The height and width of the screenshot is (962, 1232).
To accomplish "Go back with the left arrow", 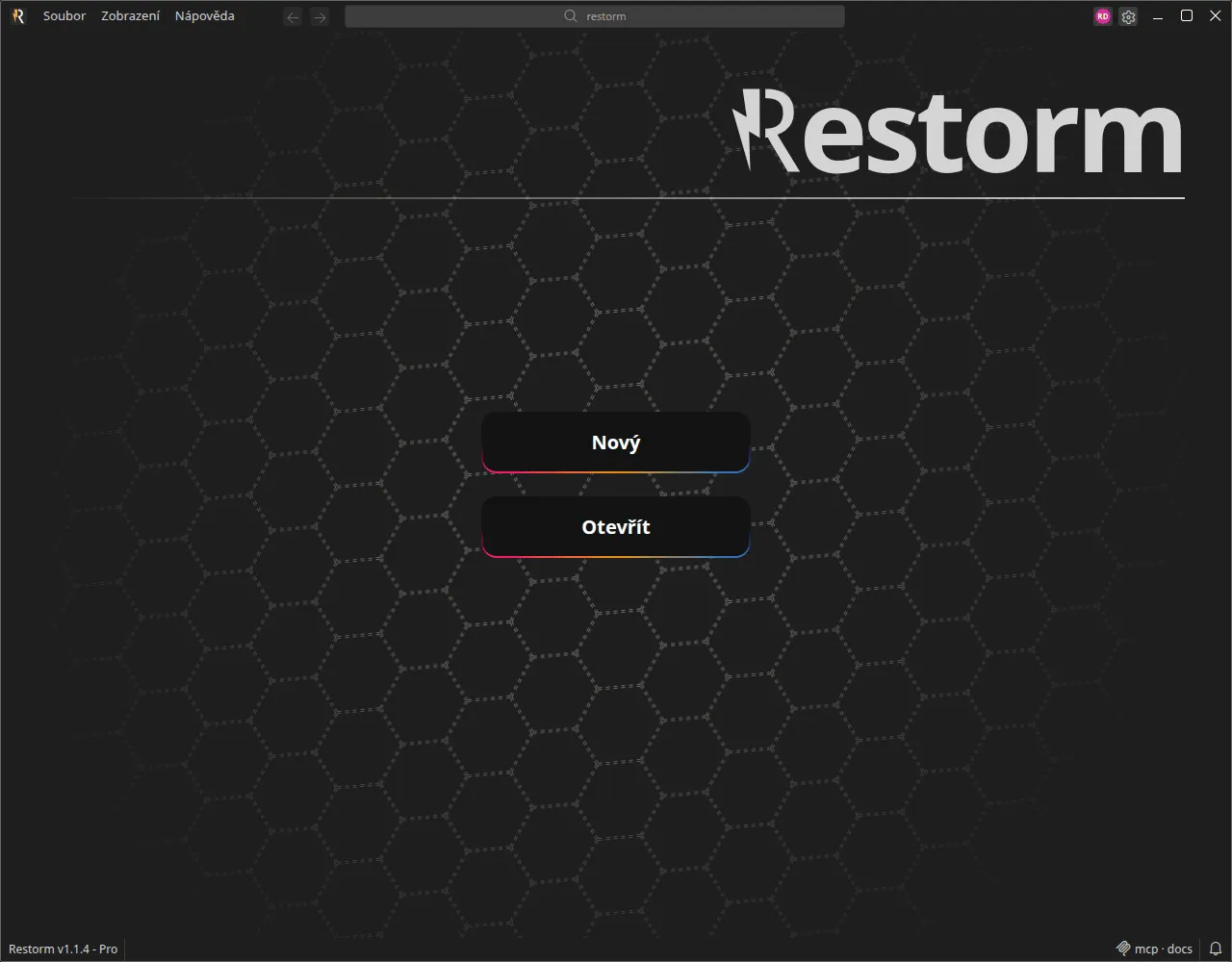I will [x=294, y=16].
